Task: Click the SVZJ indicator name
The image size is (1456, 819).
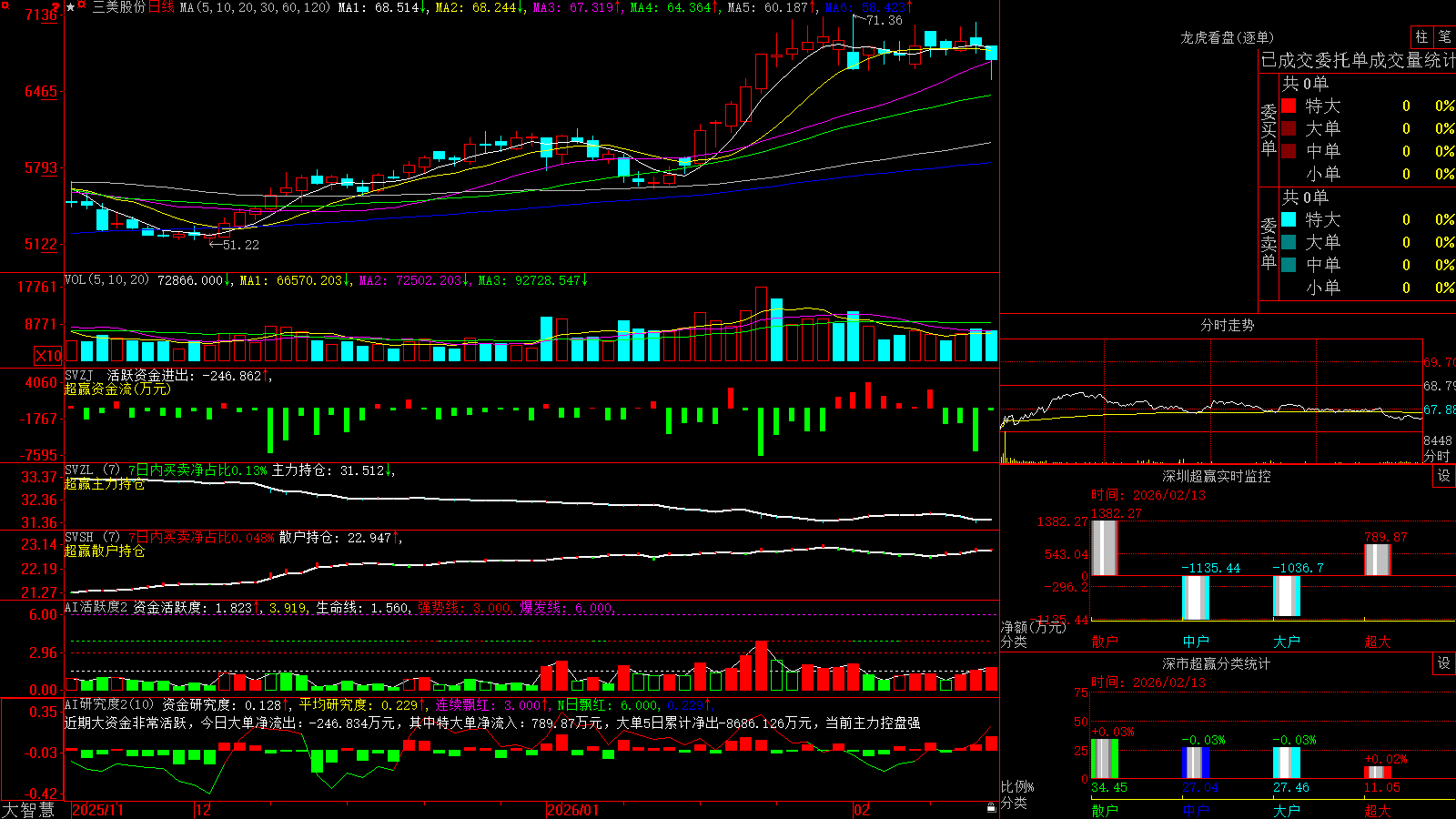Action: (79, 376)
